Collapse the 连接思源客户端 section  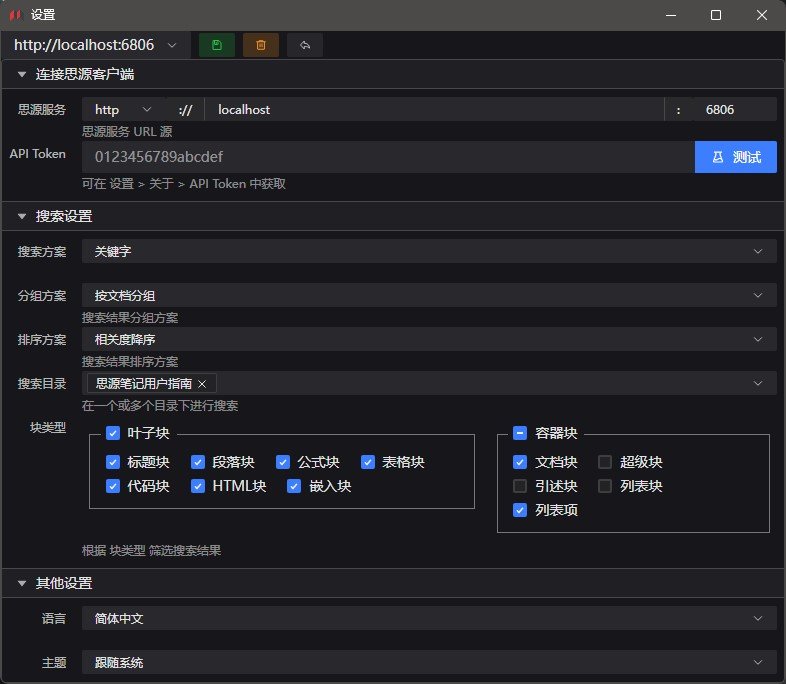point(22,75)
